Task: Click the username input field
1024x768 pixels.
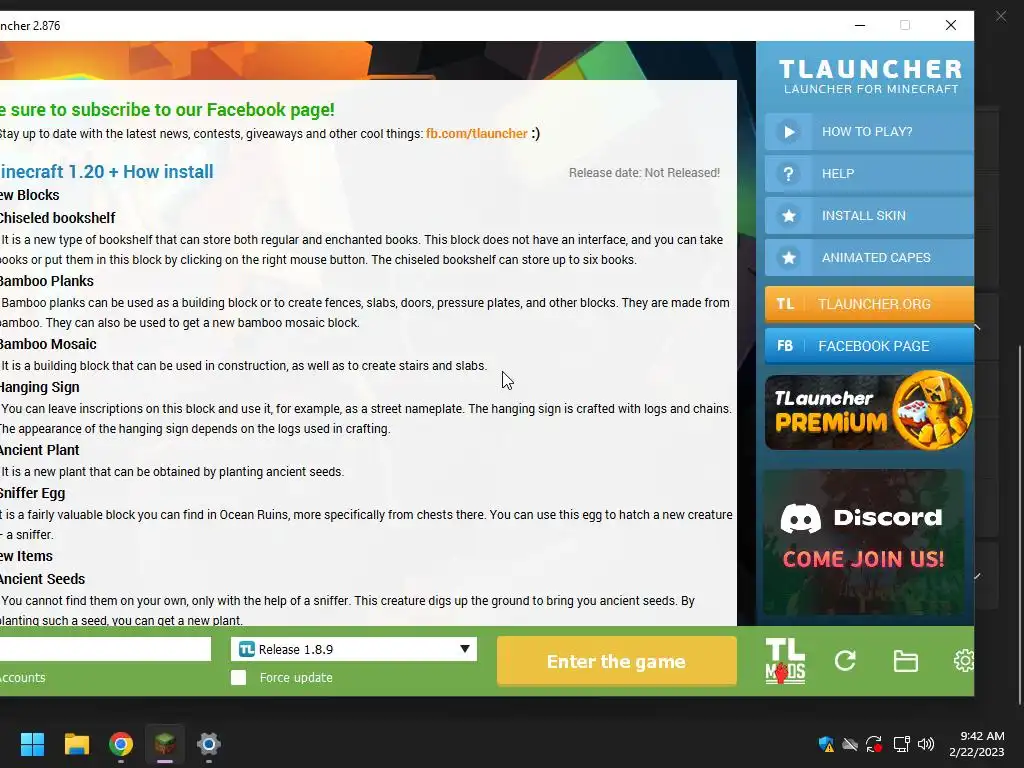Action: (105, 649)
